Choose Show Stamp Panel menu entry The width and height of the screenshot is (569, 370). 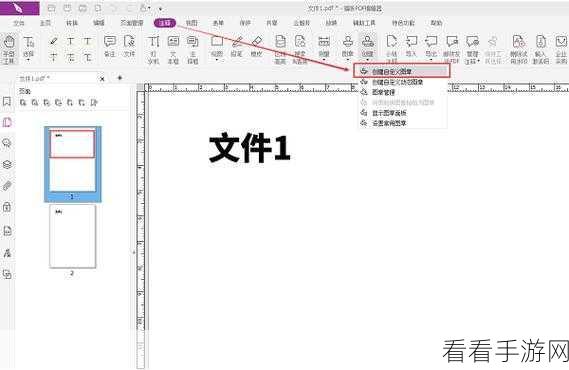click(402, 113)
